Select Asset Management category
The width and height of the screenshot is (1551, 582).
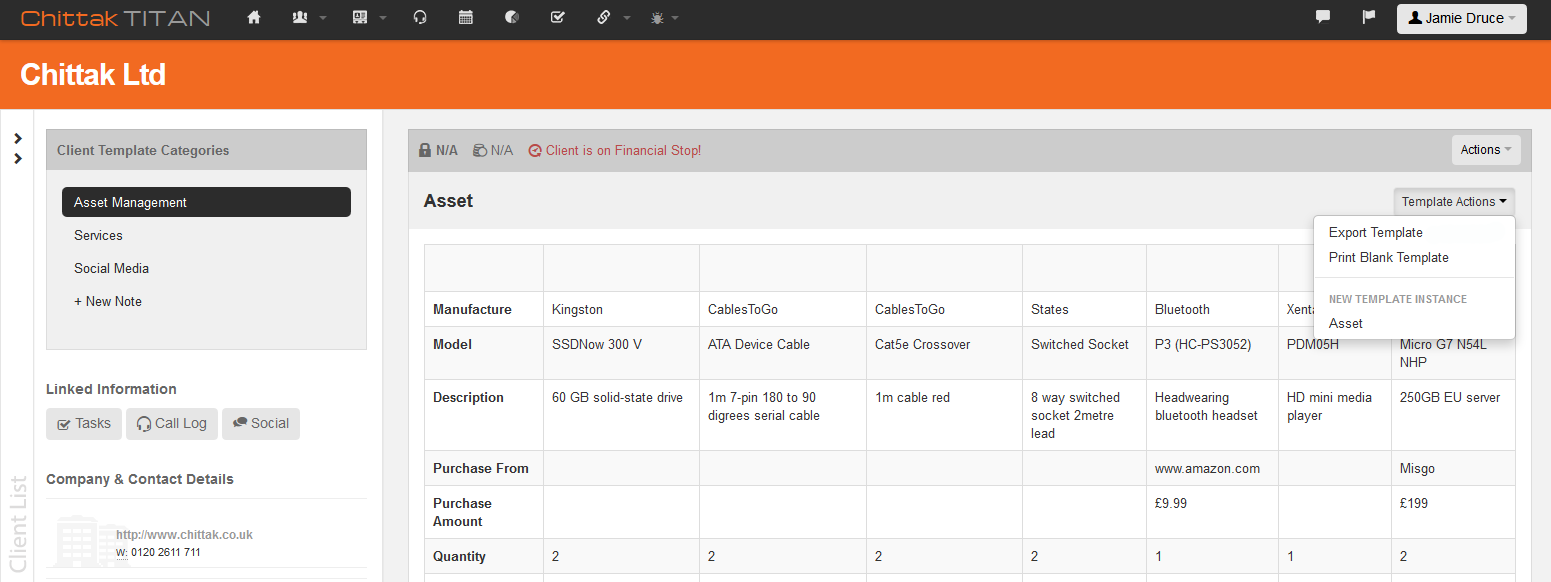(x=206, y=202)
